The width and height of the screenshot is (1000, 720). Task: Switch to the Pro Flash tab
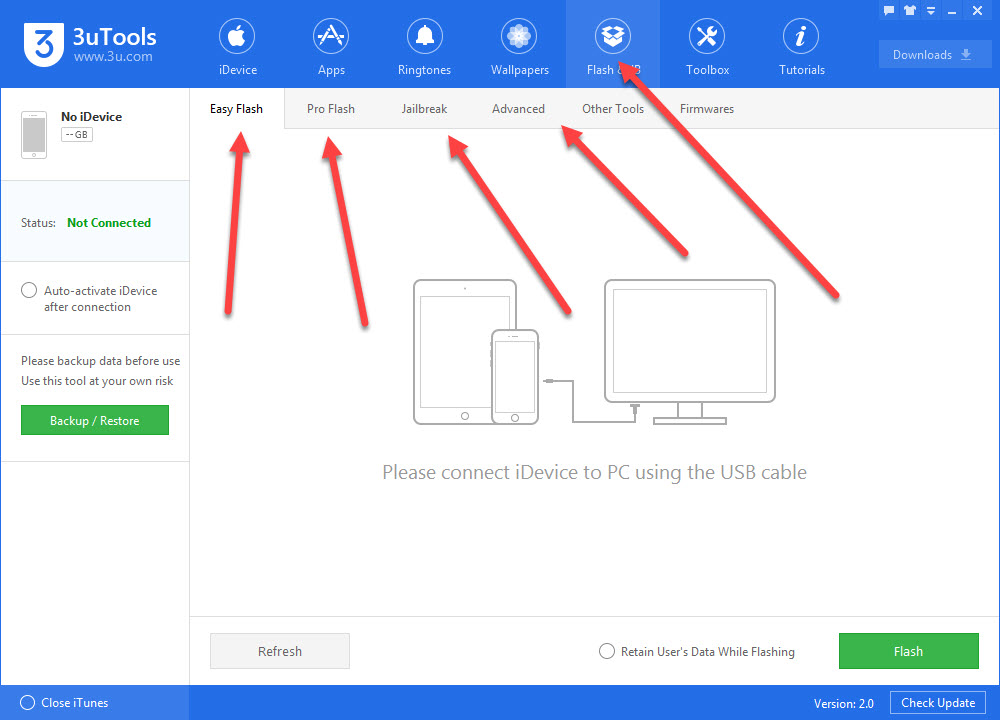330,109
